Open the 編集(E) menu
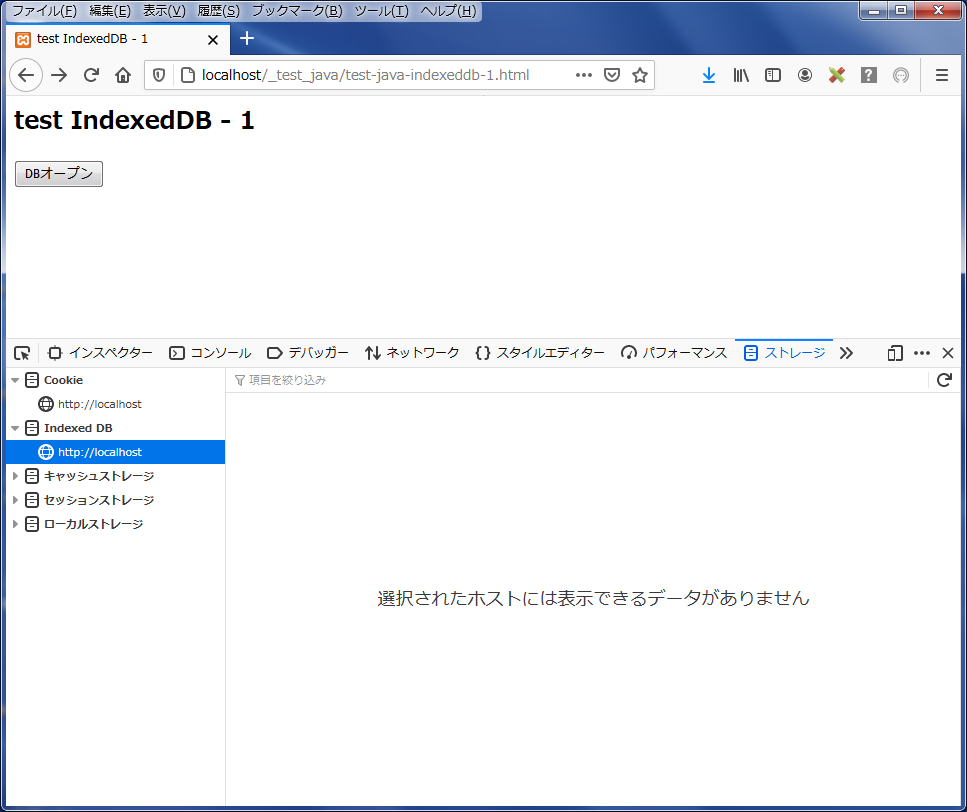The height and width of the screenshot is (812, 967). 110,11
